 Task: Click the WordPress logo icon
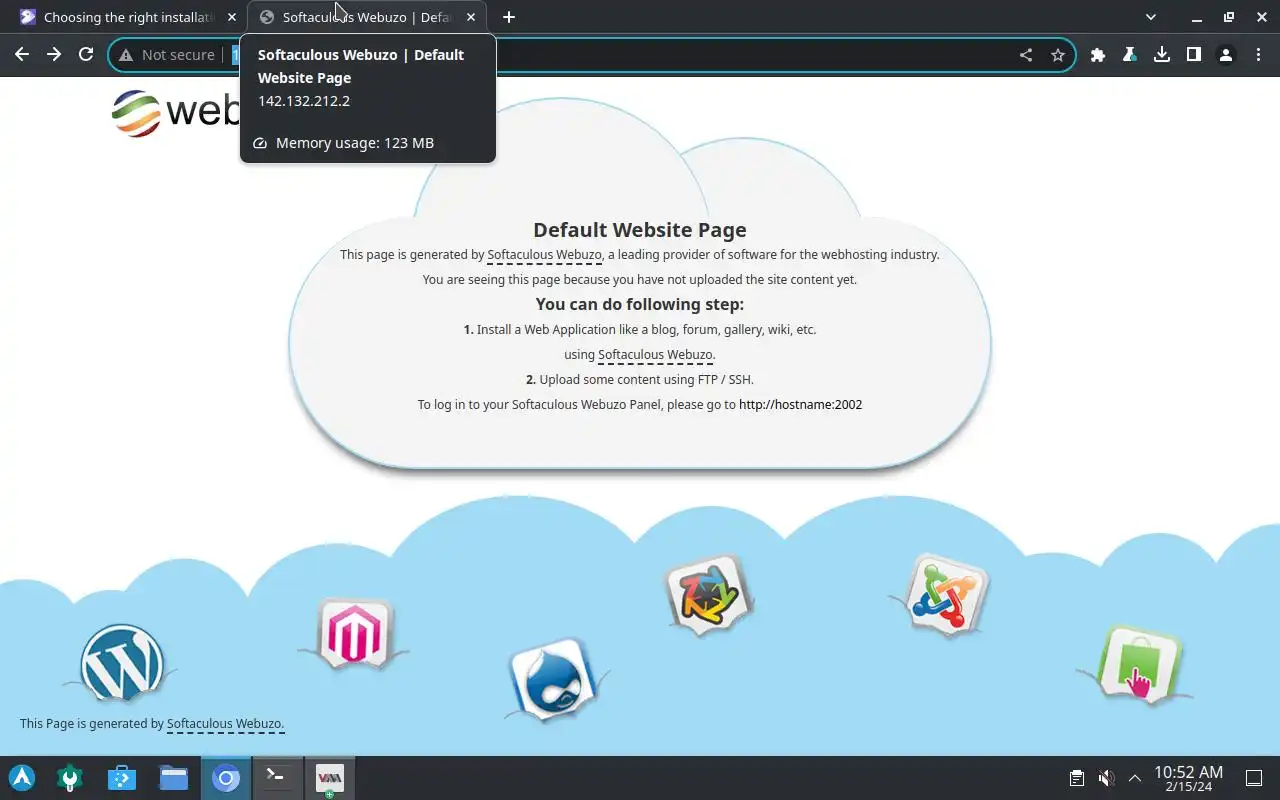(x=122, y=663)
